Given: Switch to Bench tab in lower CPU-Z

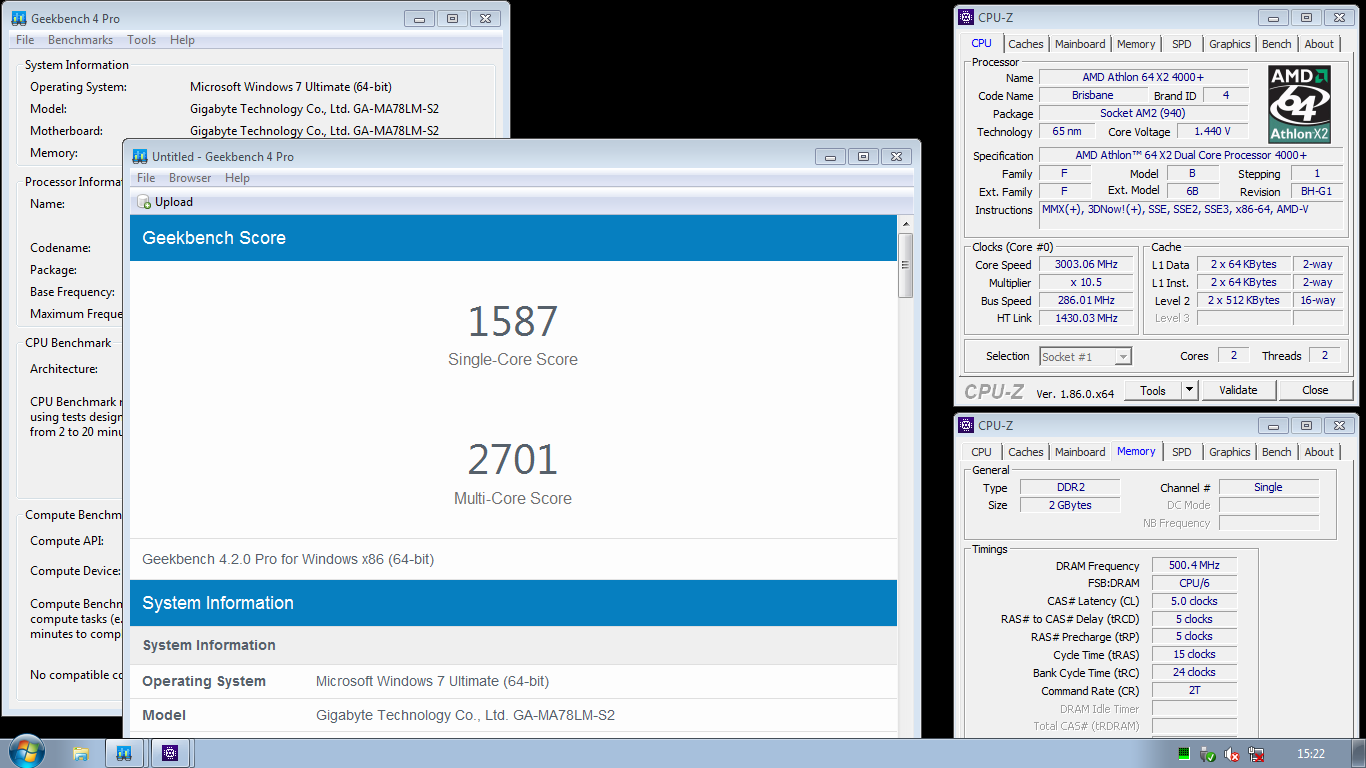Looking at the screenshot, I should [1277, 452].
